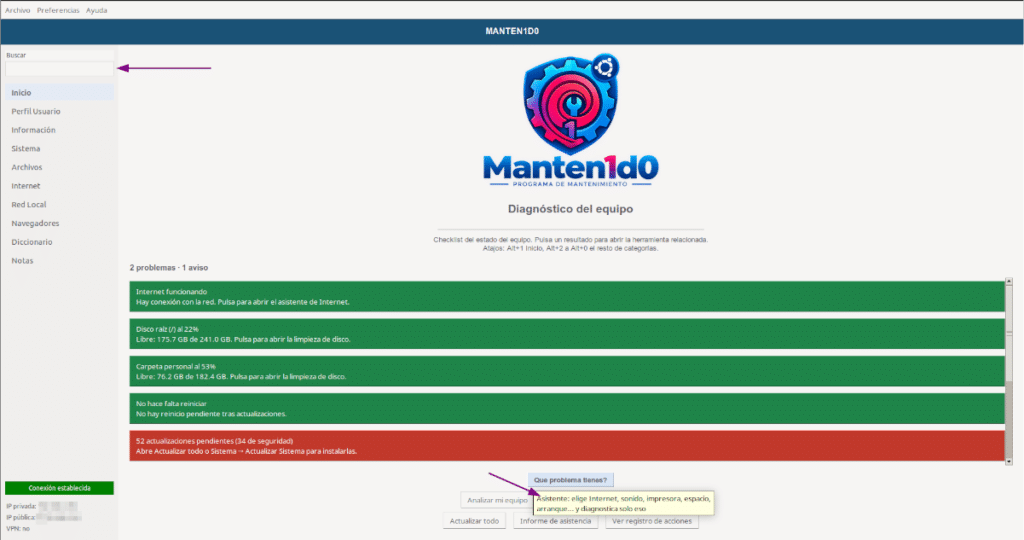Click the IP pública label
The height and width of the screenshot is (540, 1024).
pos(21,517)
